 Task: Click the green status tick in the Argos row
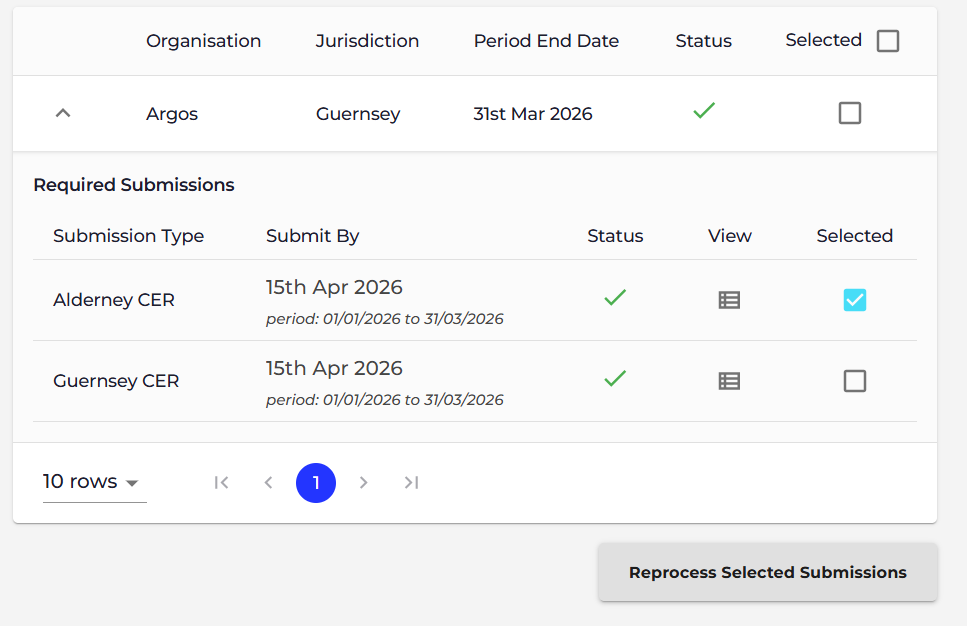pos(704,110)
